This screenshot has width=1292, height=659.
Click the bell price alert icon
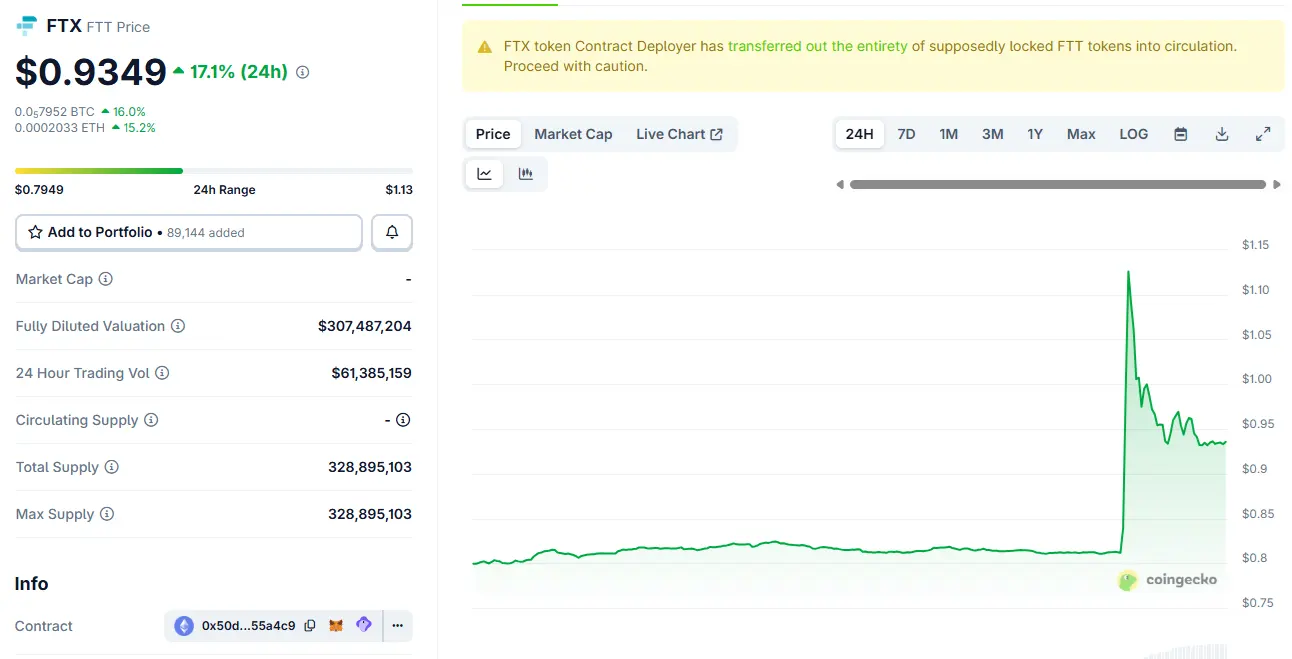tap(392, 232)
